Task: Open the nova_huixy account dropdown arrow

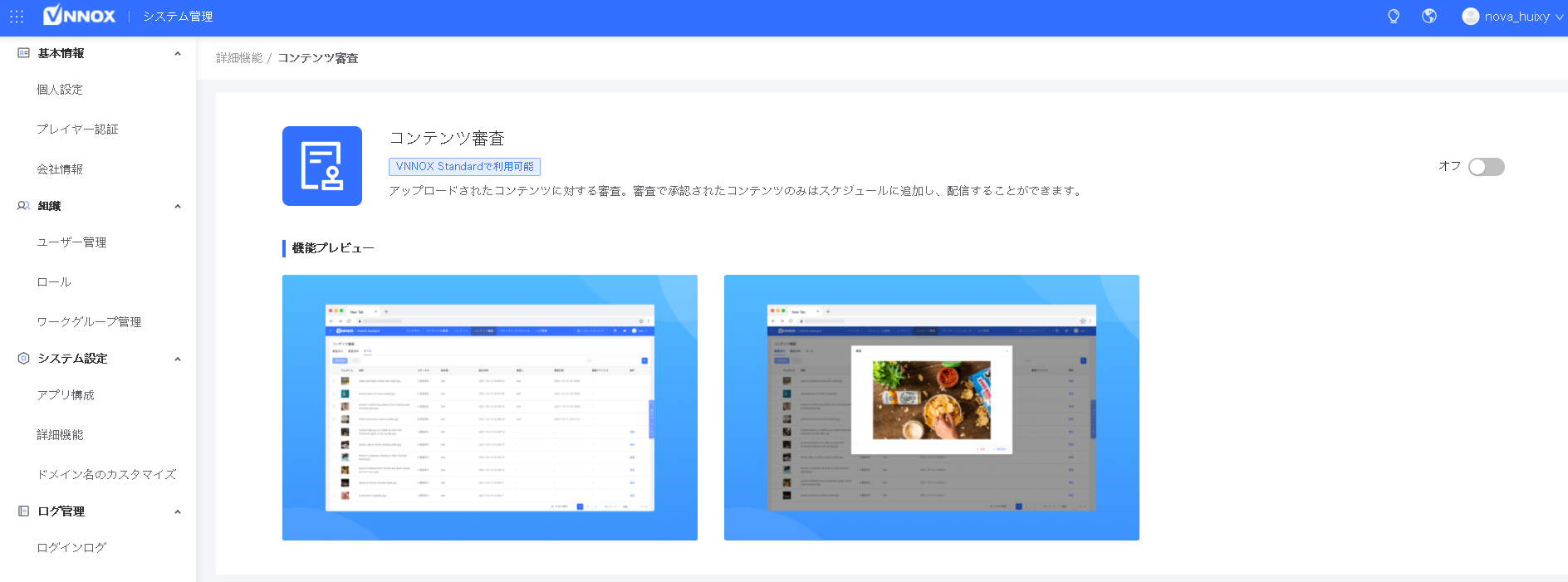Action: click(x=1559, y=17)
